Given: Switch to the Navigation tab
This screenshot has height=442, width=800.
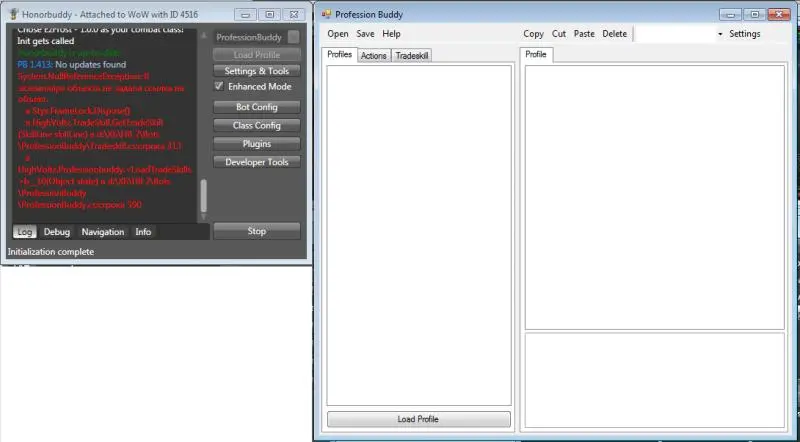Looking at the screenshot, I should tap(103, 232).
